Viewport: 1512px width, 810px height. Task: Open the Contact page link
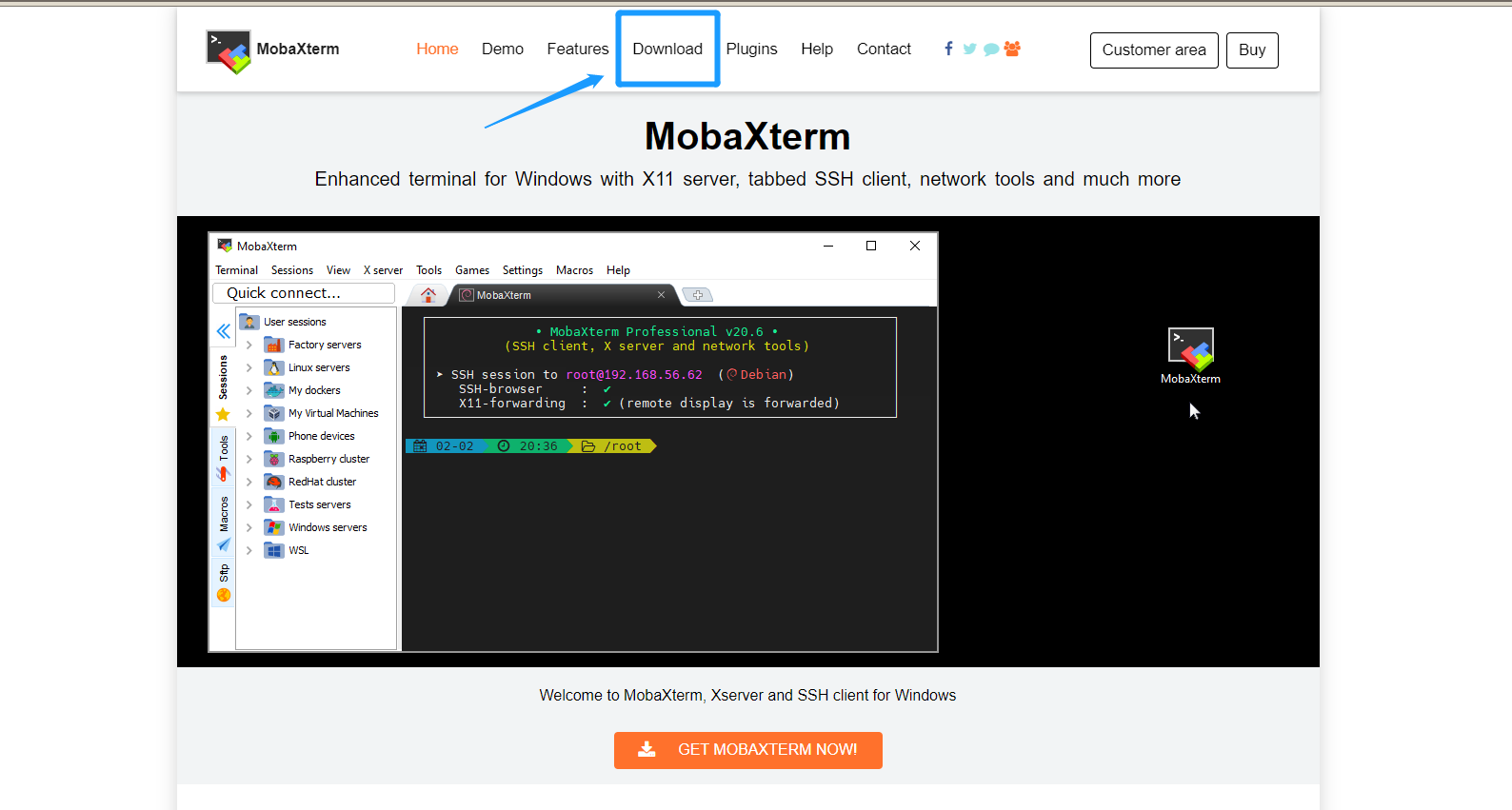tap(884, 49)
